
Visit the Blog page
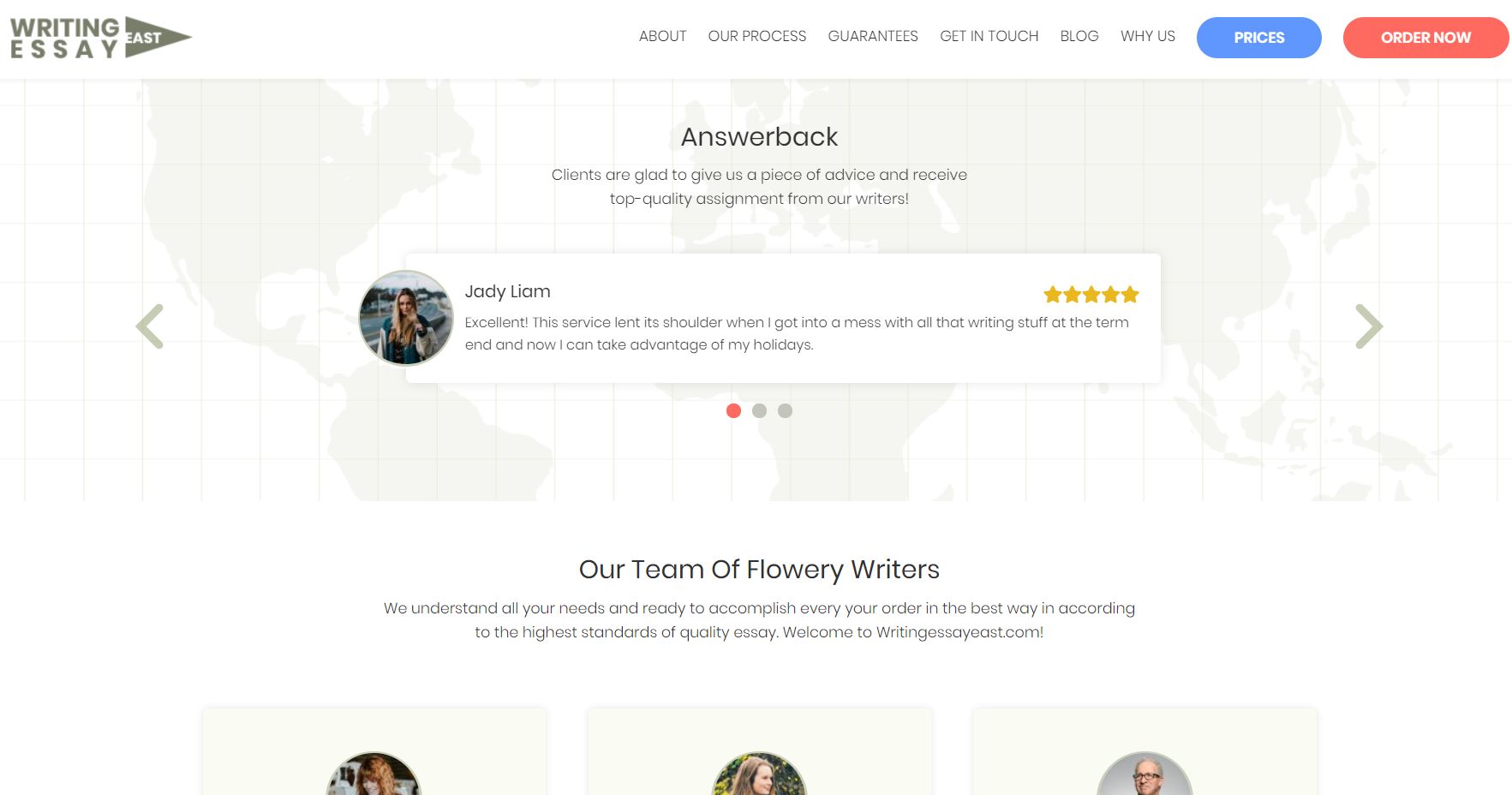pos(1079,36)
